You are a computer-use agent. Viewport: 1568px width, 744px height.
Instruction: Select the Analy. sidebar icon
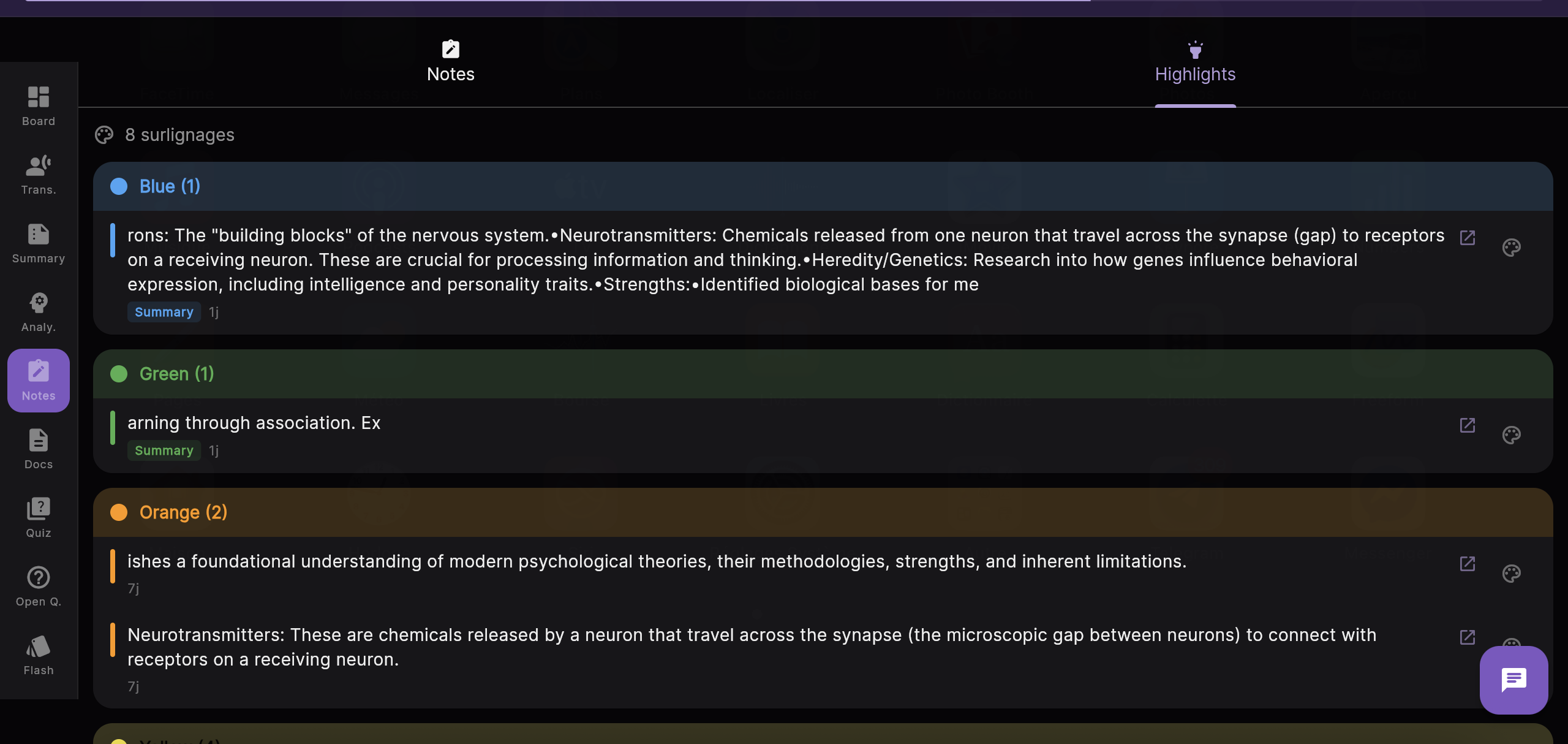(x=38, y=312)
